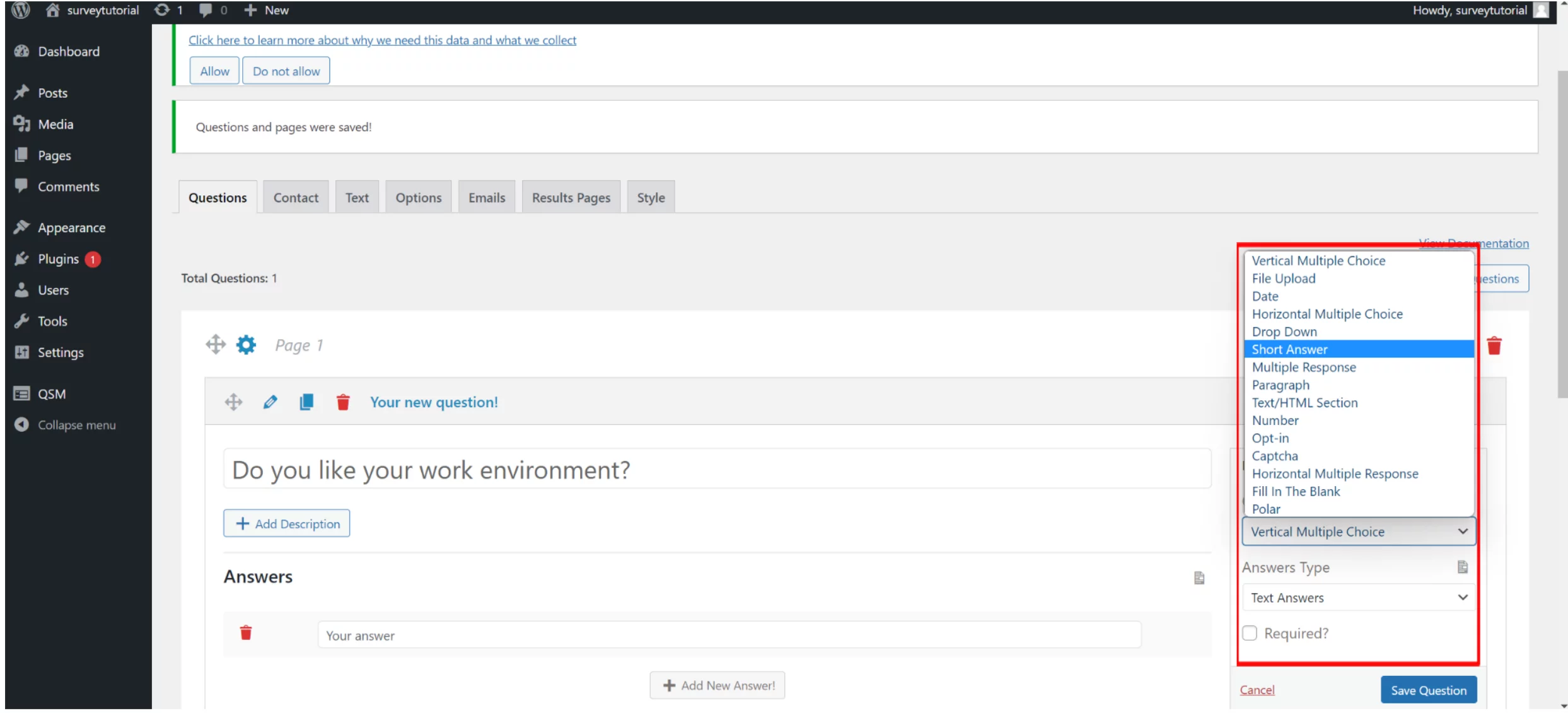
Task: Switch to the Contact tab
Action: [x=296, y=197]
